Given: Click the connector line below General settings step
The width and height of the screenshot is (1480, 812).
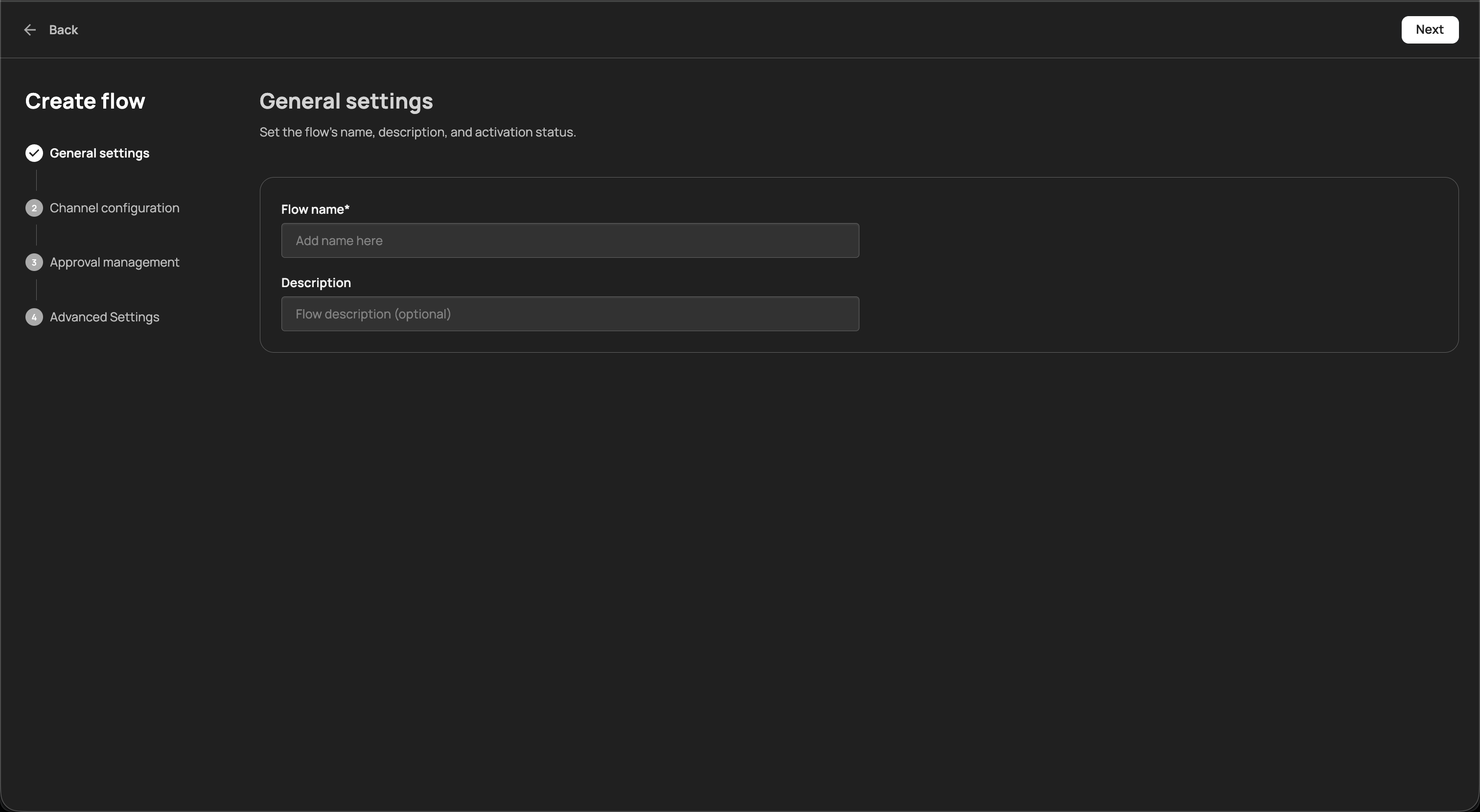Looking at the screenshot, I should pyautogui.click(x=36, y=180).
